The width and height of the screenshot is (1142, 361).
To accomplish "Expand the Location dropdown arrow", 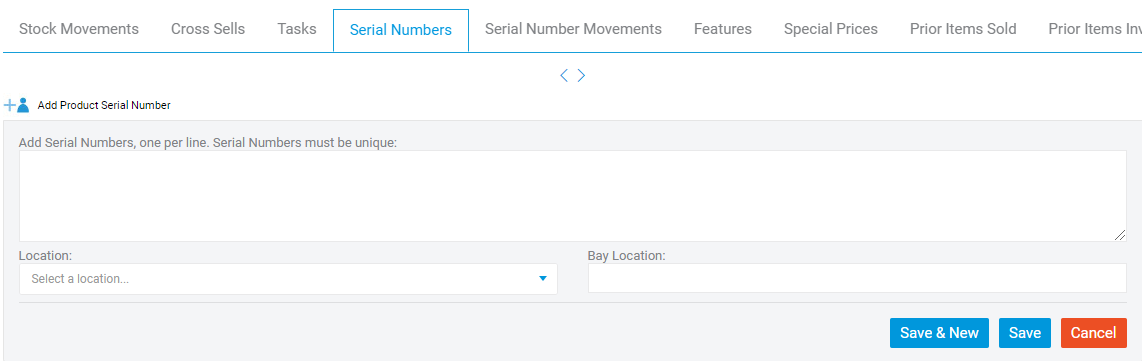I will click(542, 279).
